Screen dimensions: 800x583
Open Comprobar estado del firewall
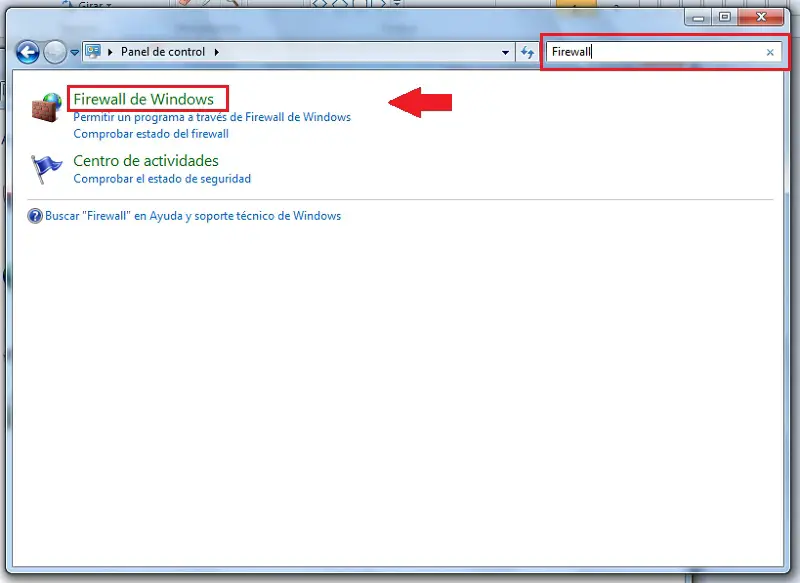coord(151,134)
